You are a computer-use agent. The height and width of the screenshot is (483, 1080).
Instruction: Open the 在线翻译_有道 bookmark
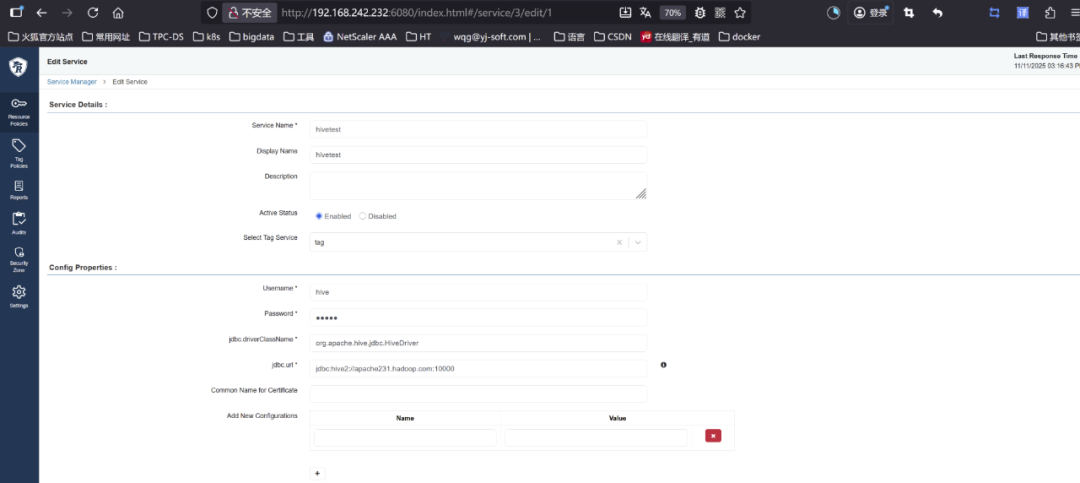pos(675,37)
